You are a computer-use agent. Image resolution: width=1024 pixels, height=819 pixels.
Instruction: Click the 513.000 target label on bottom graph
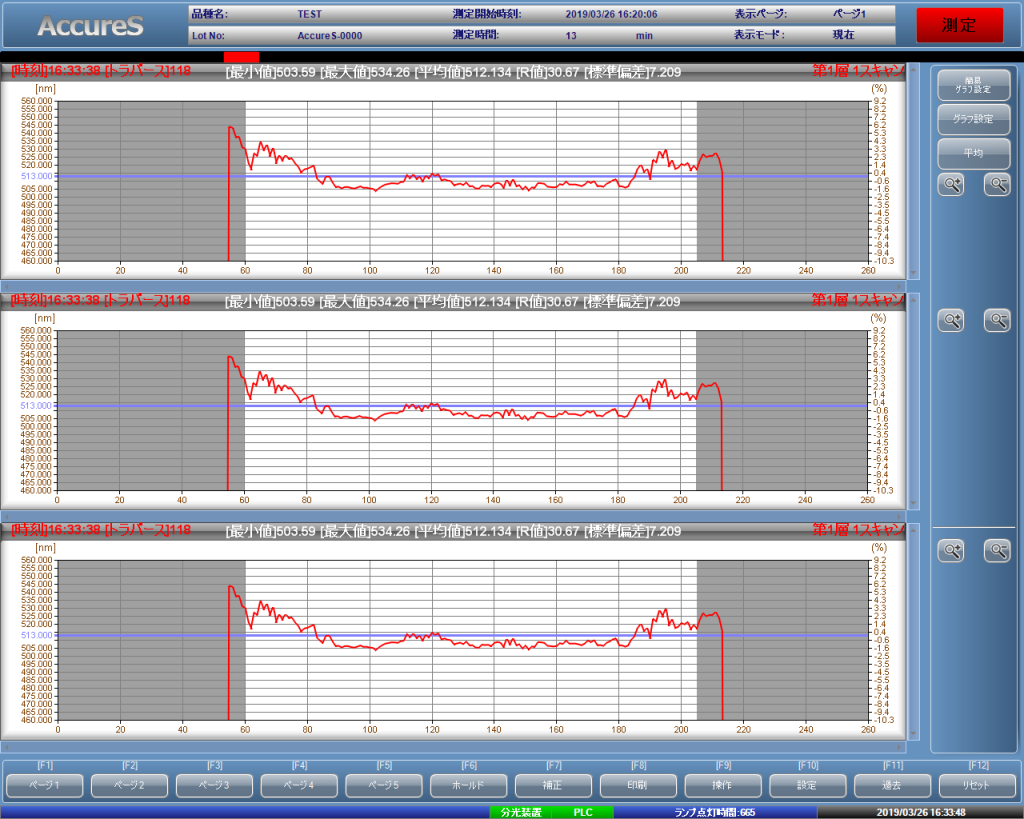point(37,635)
